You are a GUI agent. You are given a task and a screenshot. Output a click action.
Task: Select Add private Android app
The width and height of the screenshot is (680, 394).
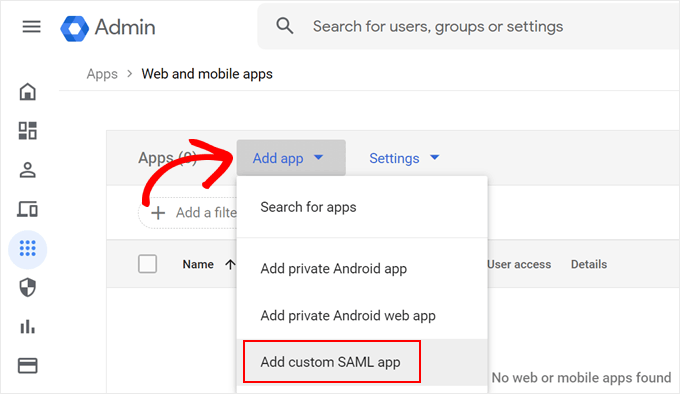(x=362, y=269)
